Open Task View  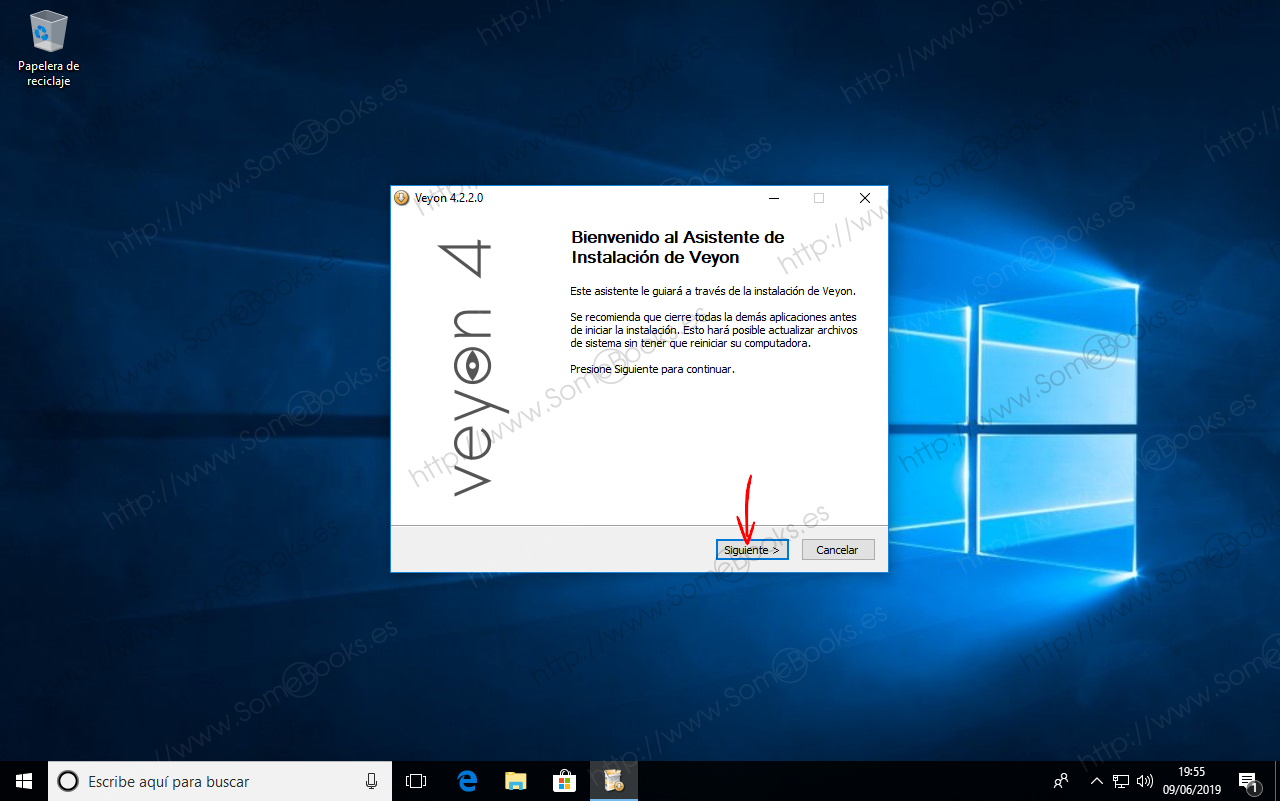coord(416,781)
